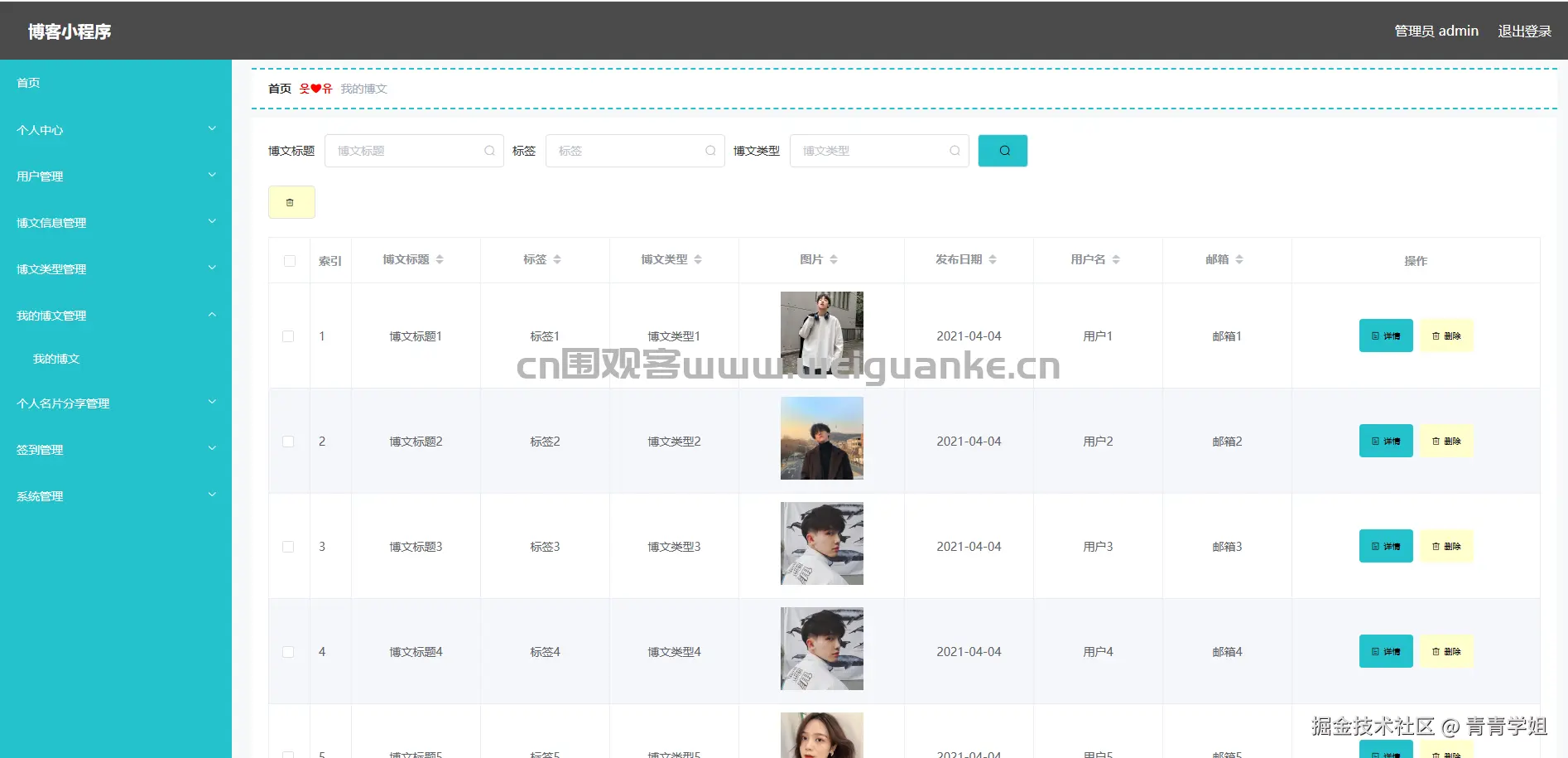1568x758 pixels.
Task: Check the checkbox for row 3
Action: pos(288,547)
